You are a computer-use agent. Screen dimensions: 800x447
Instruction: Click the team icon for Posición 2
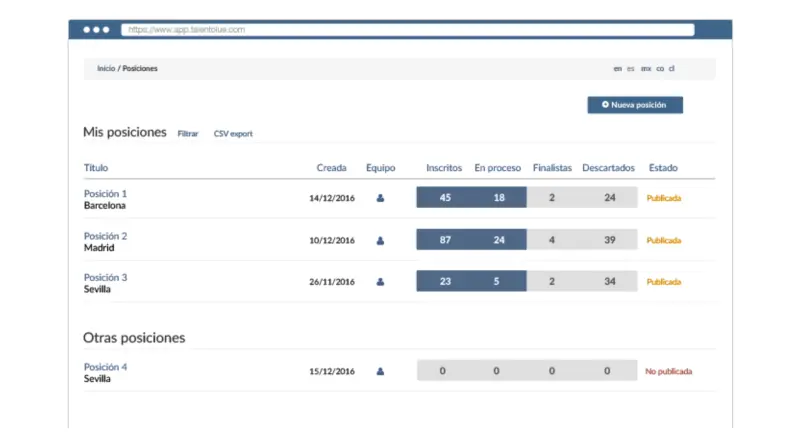380,240
